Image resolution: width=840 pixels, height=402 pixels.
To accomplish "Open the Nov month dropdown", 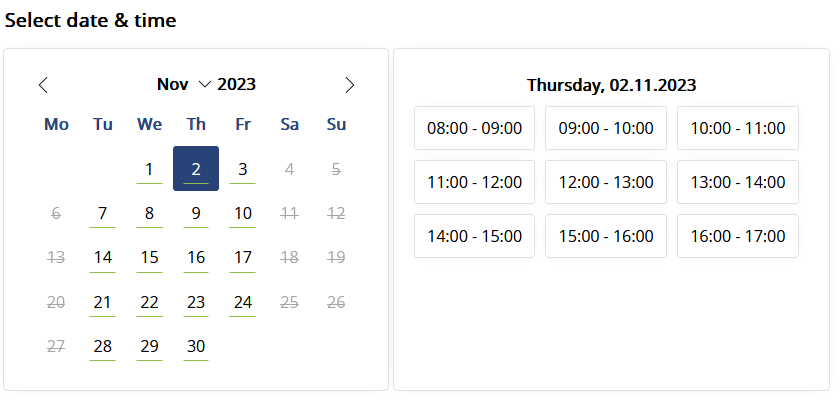I will click(184, 84).
